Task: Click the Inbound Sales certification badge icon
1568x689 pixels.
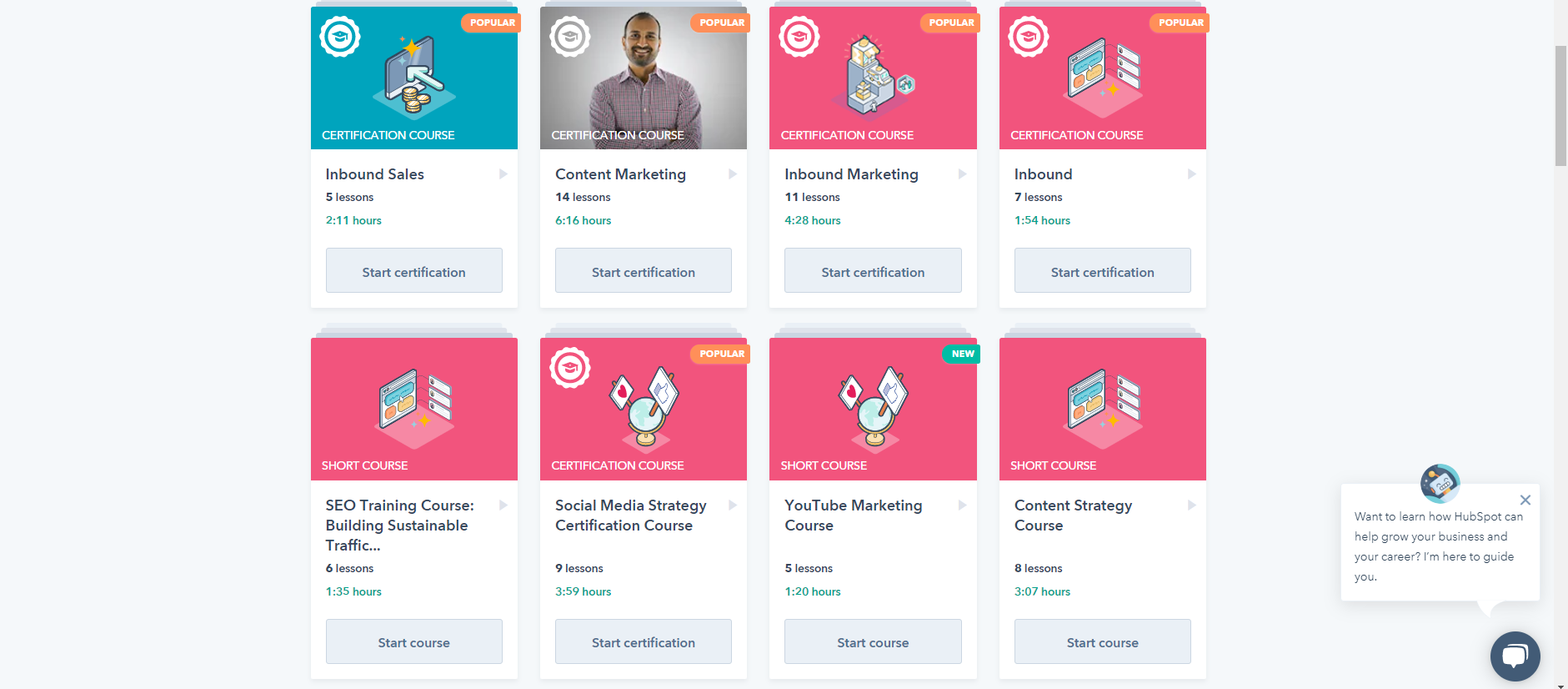Action: pyautogui.click(x=340, y=37)
